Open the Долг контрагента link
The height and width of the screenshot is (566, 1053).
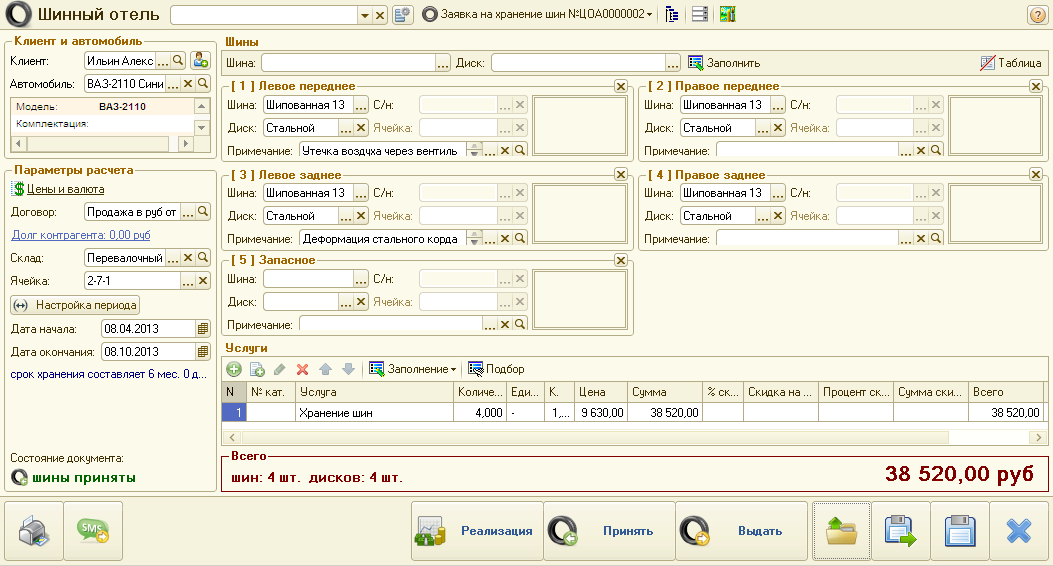click(81, 235)
